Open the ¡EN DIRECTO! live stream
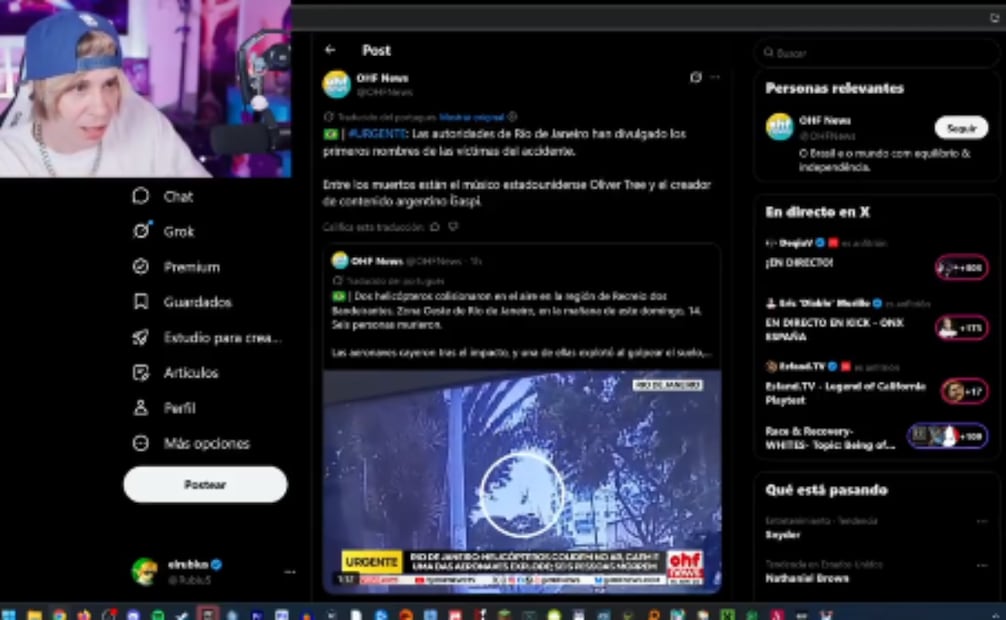 point(799,263)
